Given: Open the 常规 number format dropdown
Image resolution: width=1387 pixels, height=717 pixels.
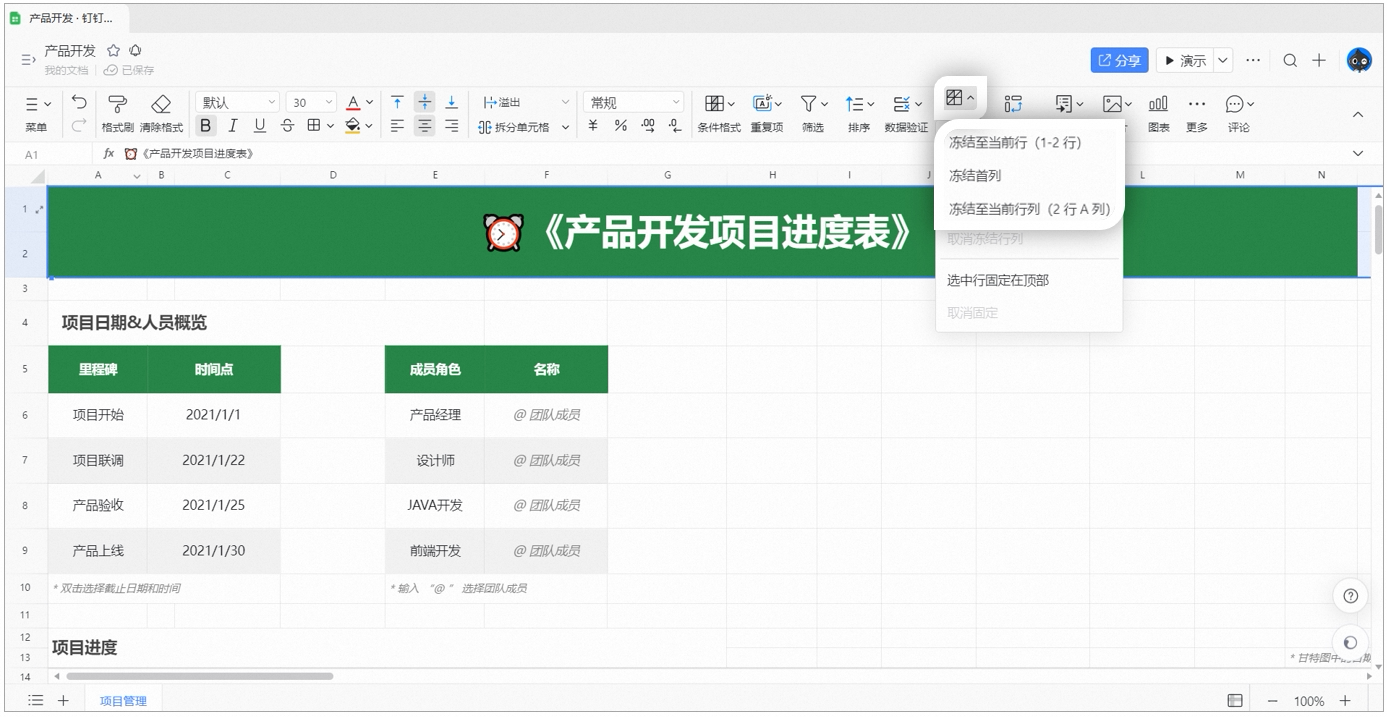Looking at the screenshot, I should tap(634, 102).
